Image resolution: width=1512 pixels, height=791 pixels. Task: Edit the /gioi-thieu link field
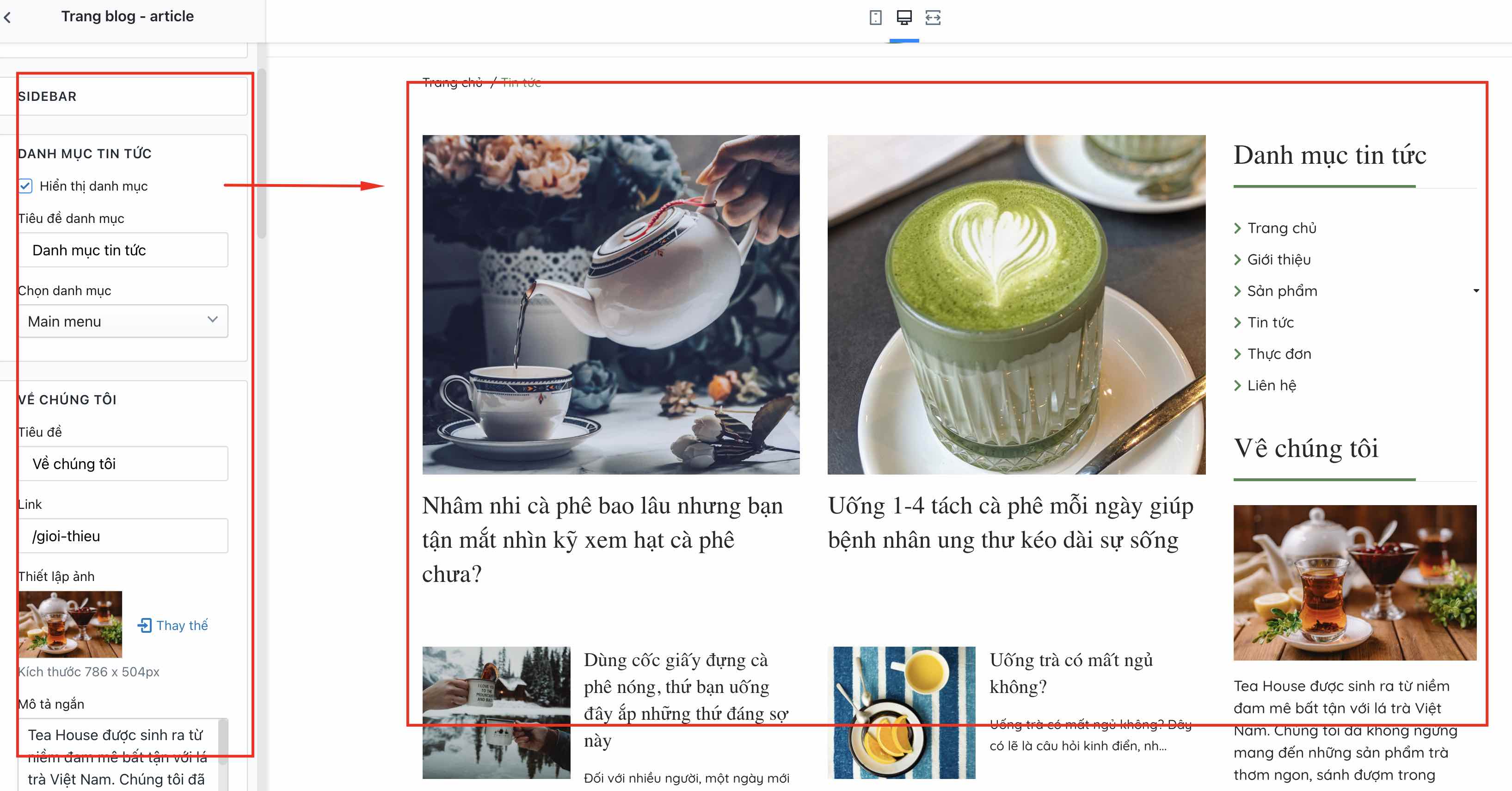pos(123,536)
